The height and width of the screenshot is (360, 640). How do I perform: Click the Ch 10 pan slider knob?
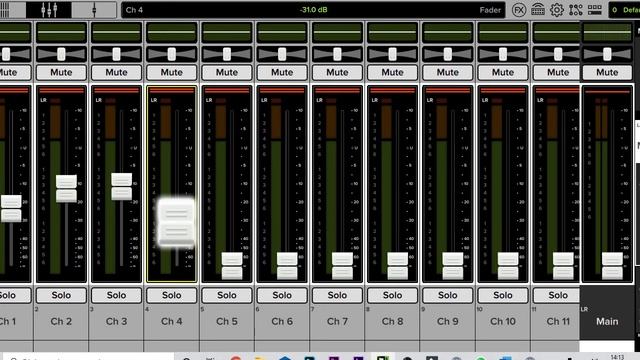tap(503, 54)
